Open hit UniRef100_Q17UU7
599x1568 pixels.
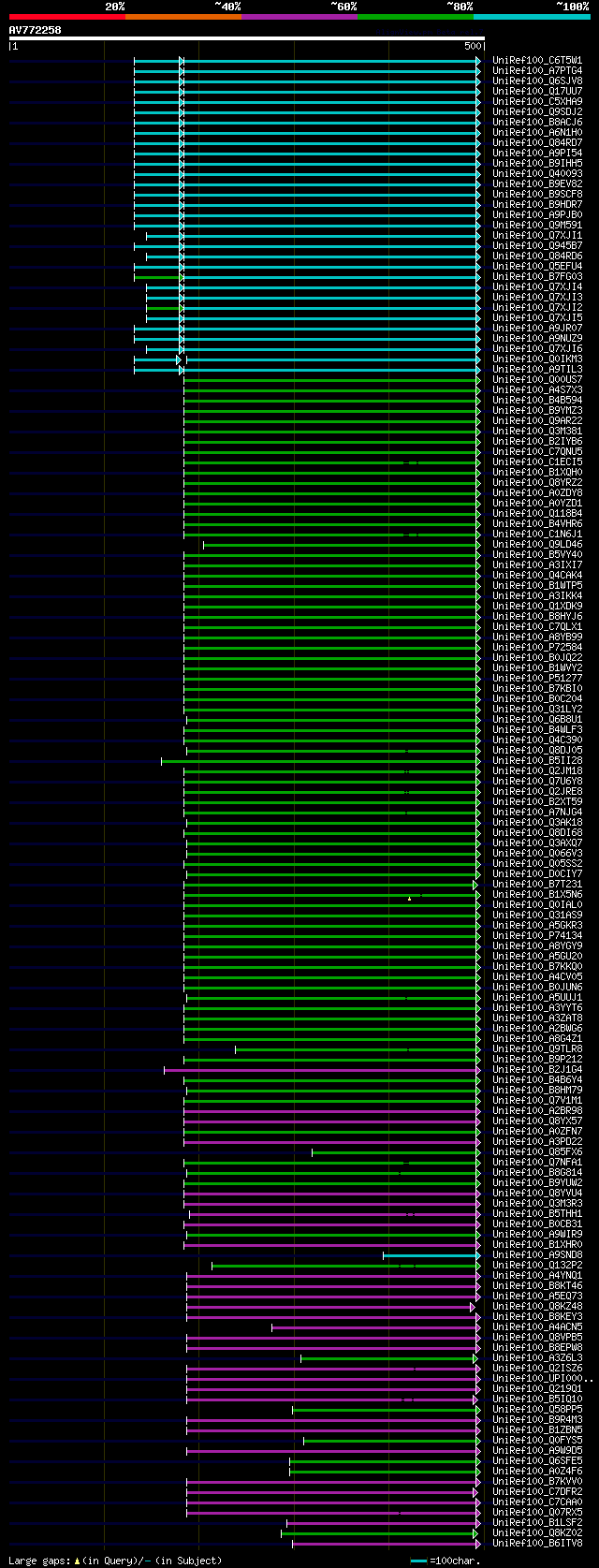click(537, 91)
